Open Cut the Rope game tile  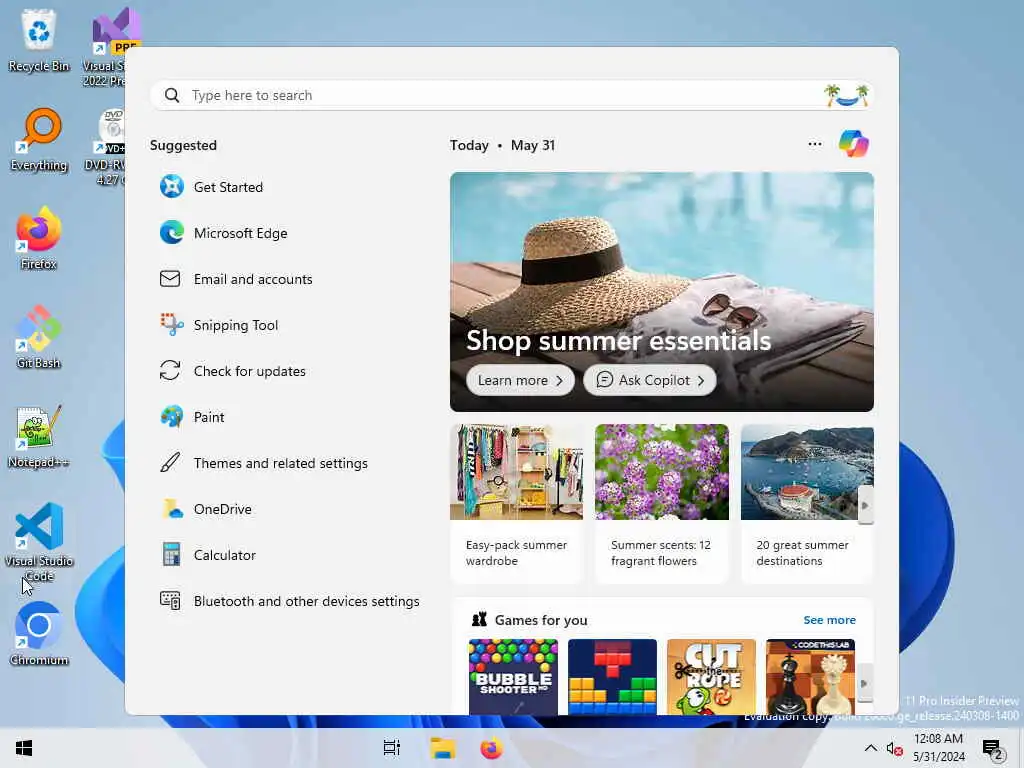(x=711, y=677)
